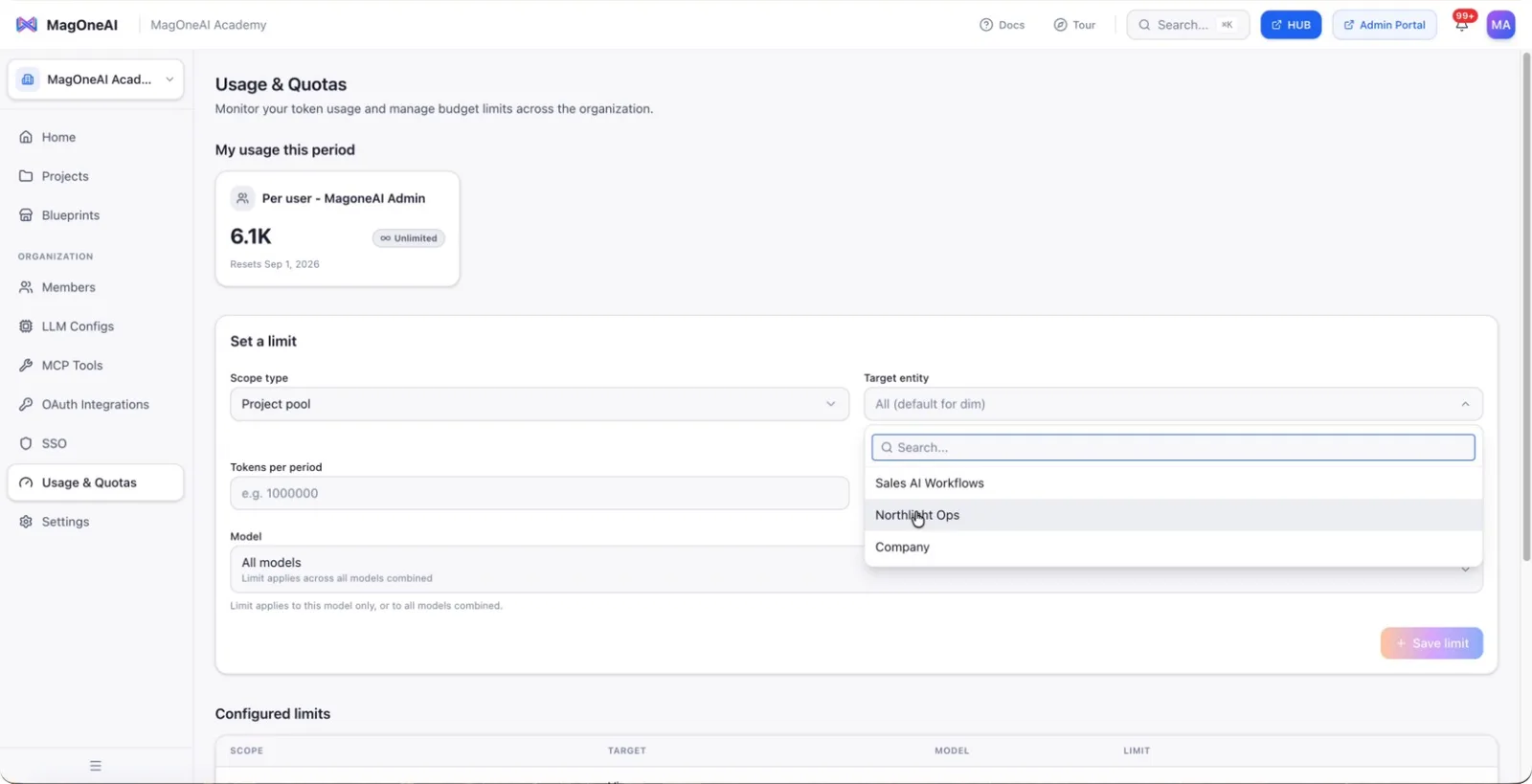
Task: Click the LLM Configs chip icon
Action: 26,326
